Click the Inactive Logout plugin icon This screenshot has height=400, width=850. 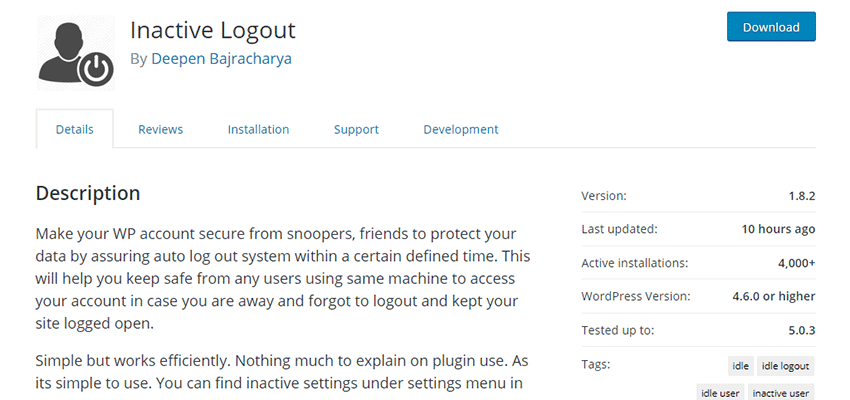click(75, 52)
